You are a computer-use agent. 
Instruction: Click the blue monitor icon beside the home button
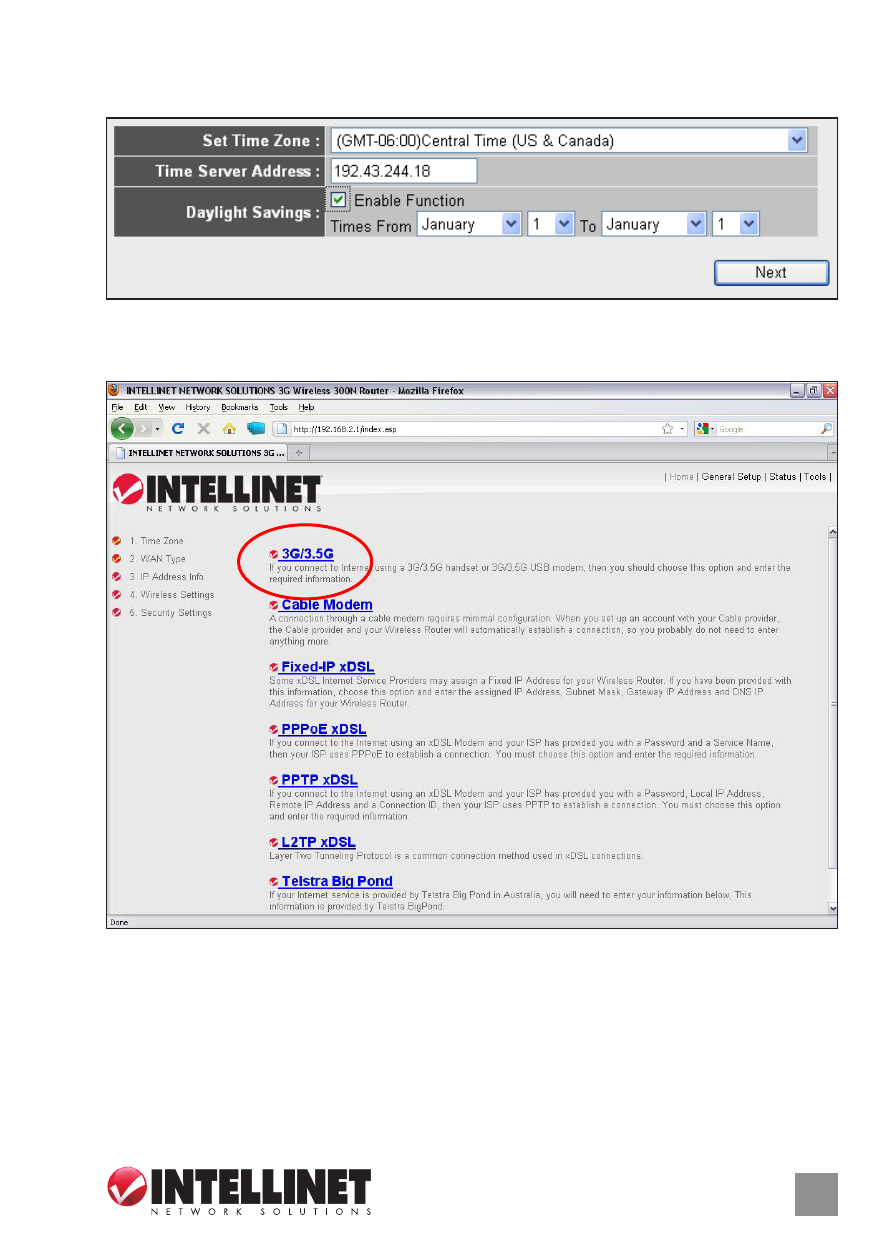click(x=255, y=428)
